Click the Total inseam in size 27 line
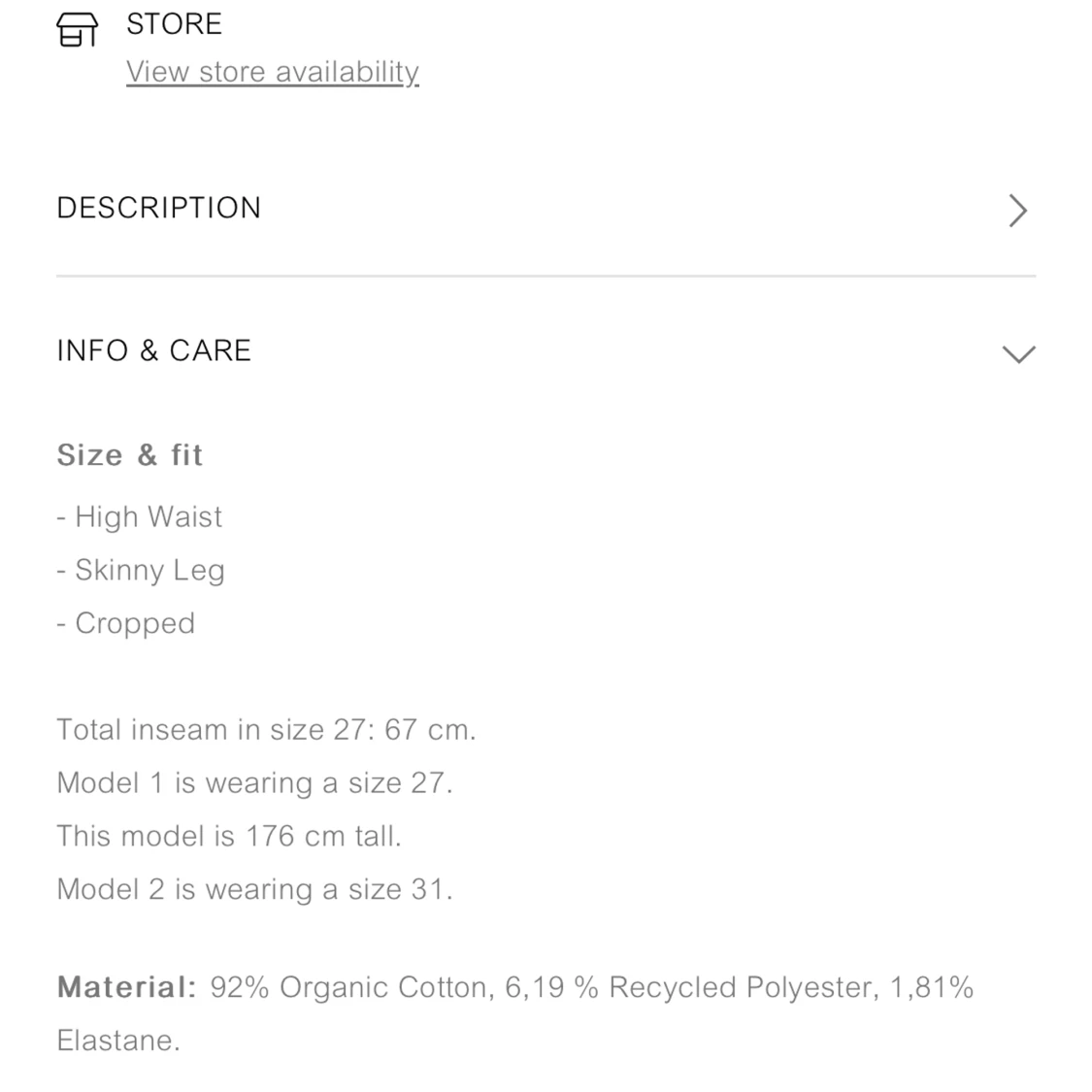Image resolution: width=1092 pixels, height=1092 pixels. pyautogui.click(x=266, y=730)
